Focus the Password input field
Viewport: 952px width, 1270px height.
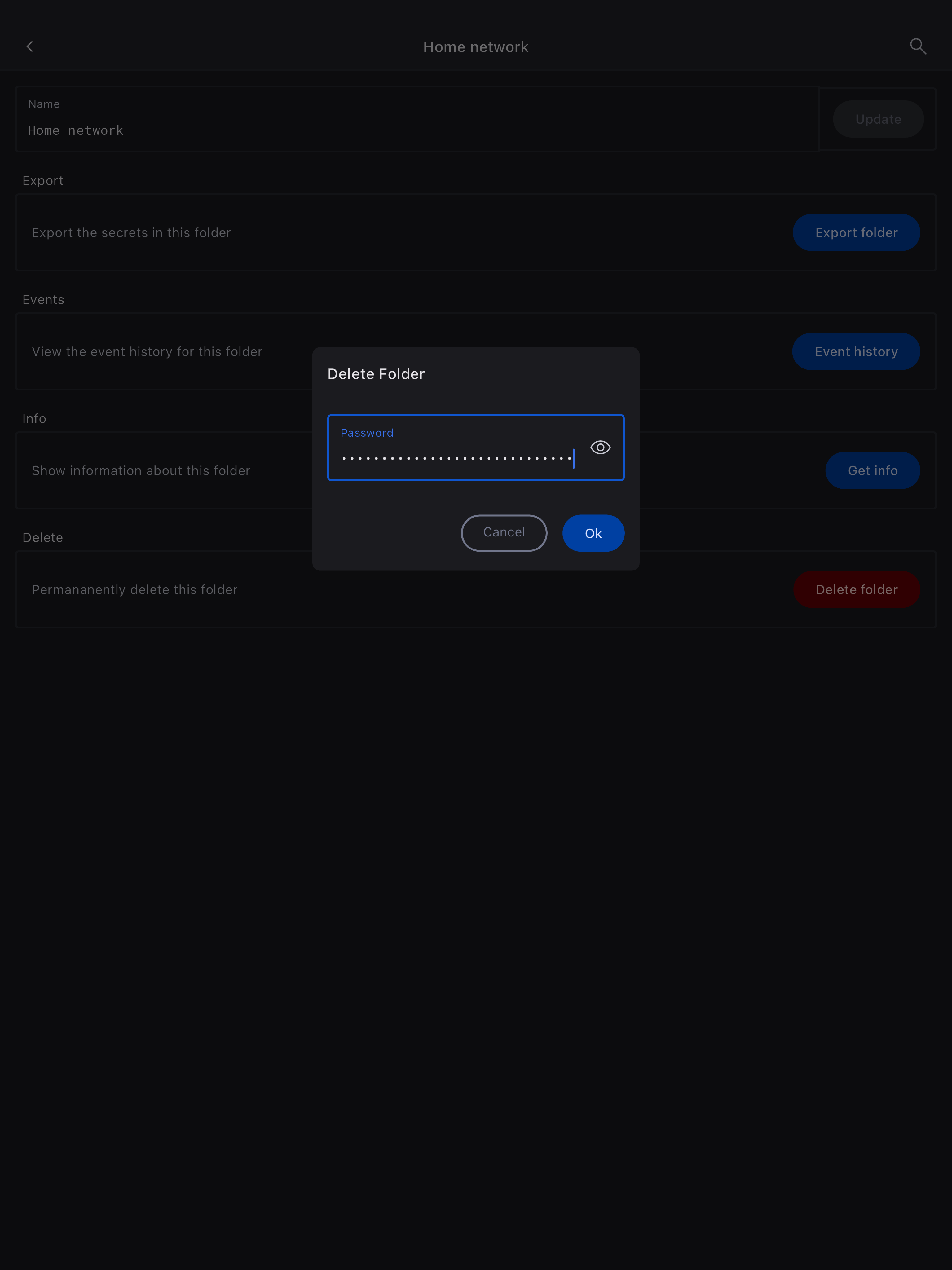pyautogui.click(x=456, y=458)
